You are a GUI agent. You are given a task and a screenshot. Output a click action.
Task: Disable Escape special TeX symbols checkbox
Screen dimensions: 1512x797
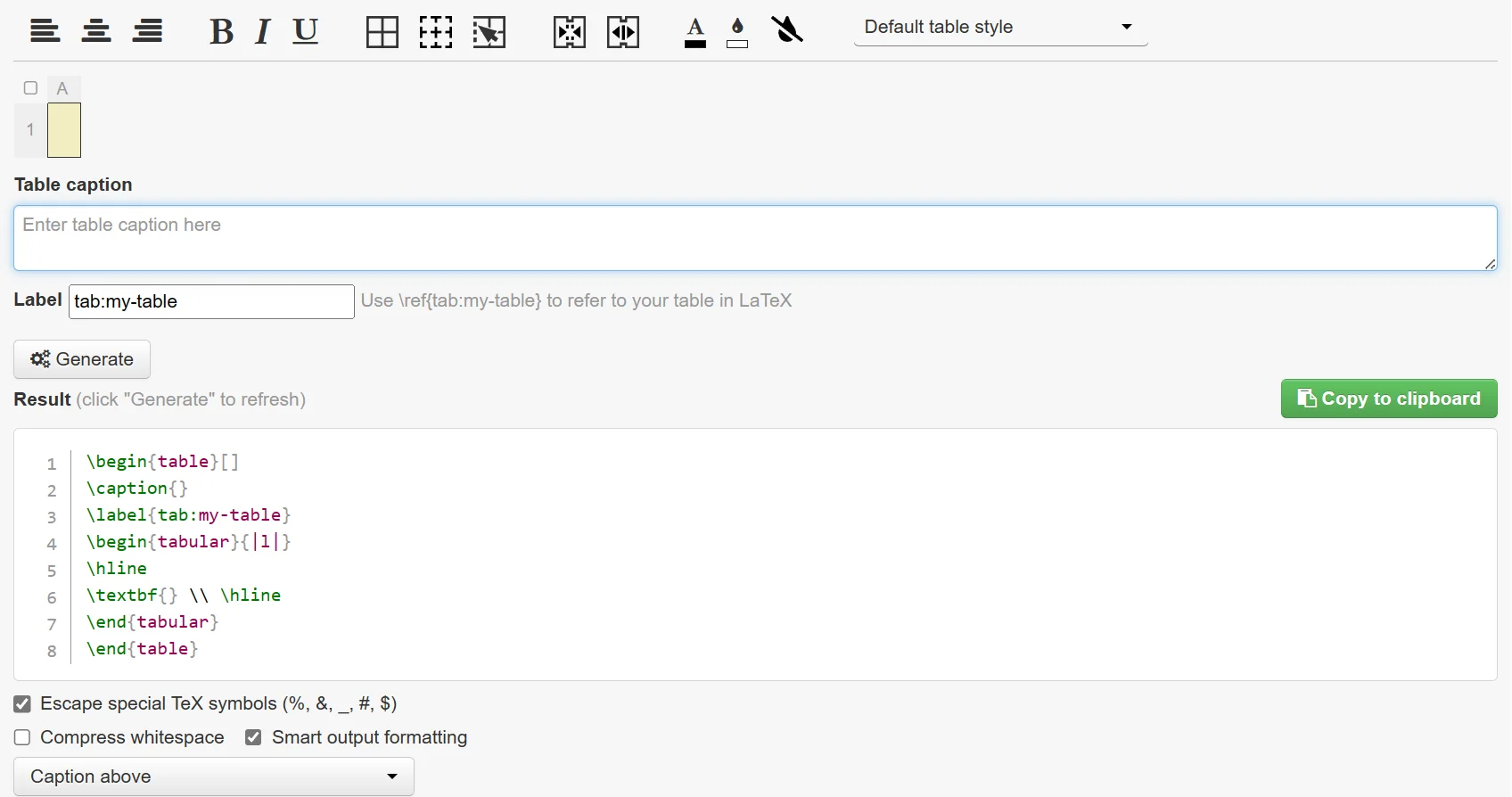pos(22,704)
